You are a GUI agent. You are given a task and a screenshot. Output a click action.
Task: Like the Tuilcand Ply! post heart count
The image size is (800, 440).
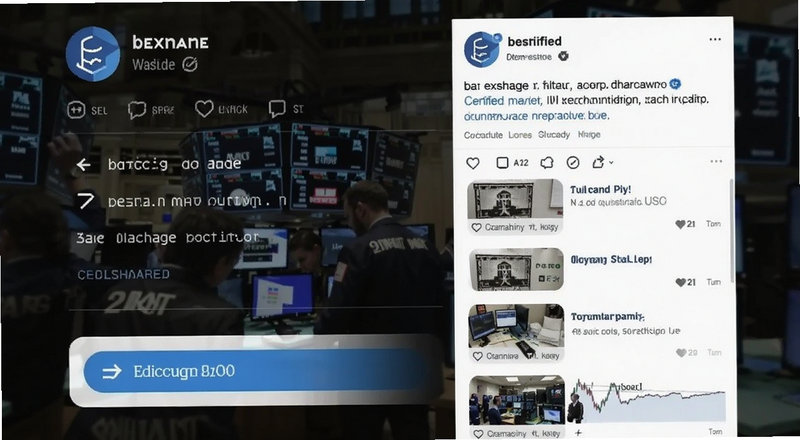685,224
